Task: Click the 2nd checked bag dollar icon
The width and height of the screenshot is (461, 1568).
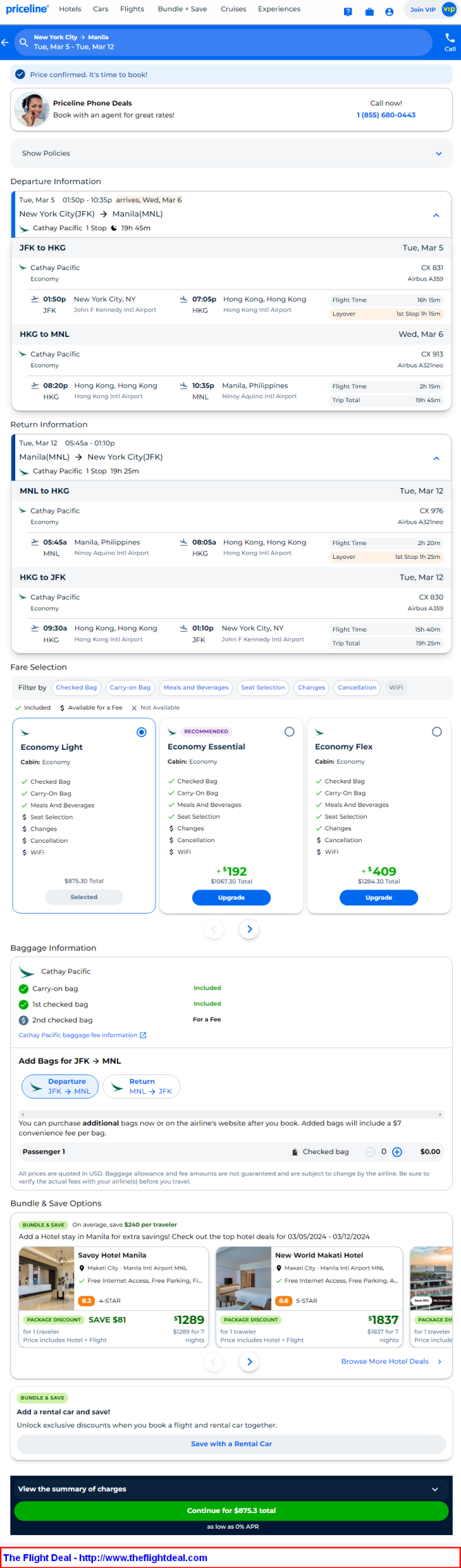Action: pyautogui.click(x=23, y=1020)
